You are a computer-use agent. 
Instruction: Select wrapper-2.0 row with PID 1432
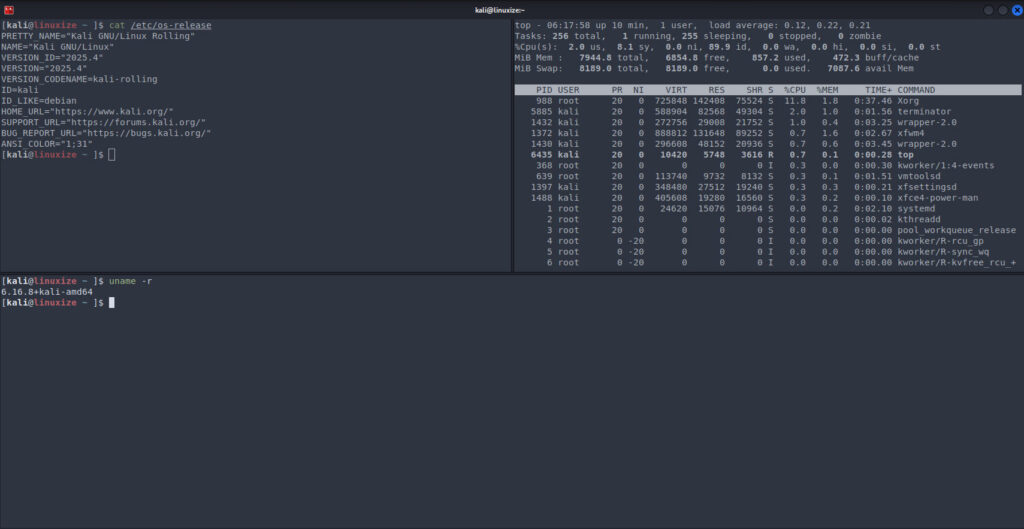coord(768,122)
